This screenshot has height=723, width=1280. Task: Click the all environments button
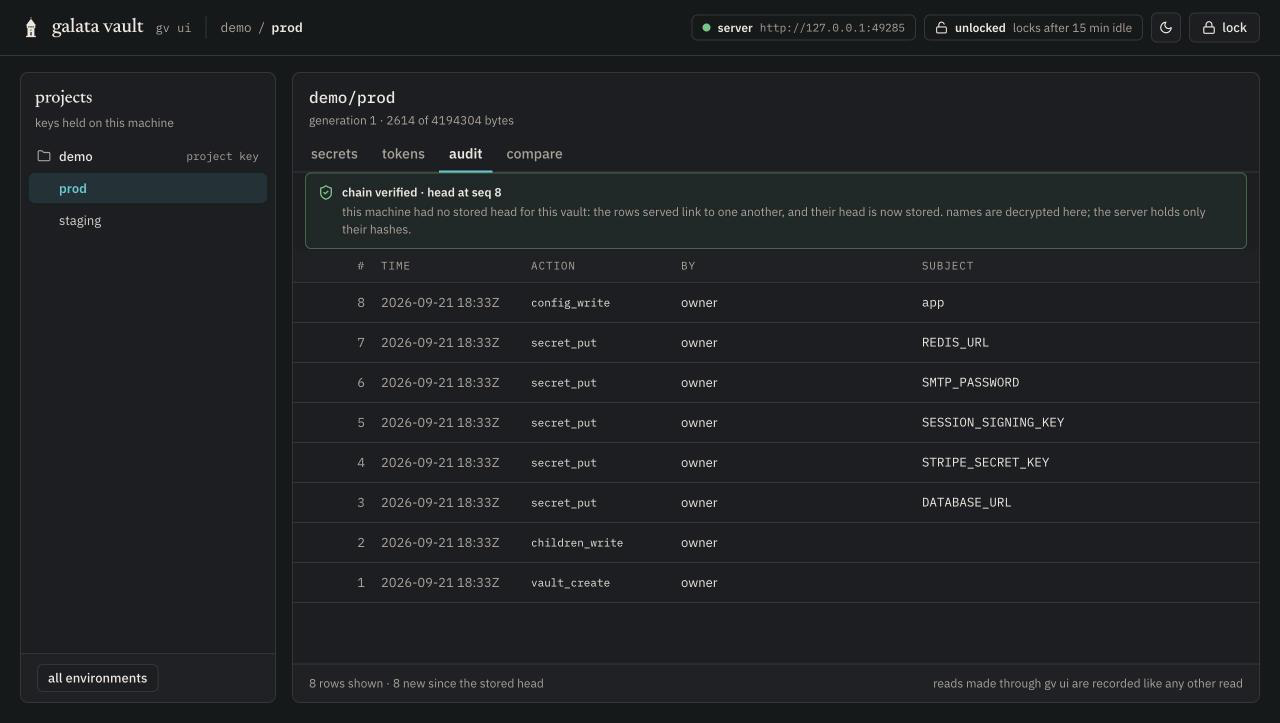(x=98, y=678)
